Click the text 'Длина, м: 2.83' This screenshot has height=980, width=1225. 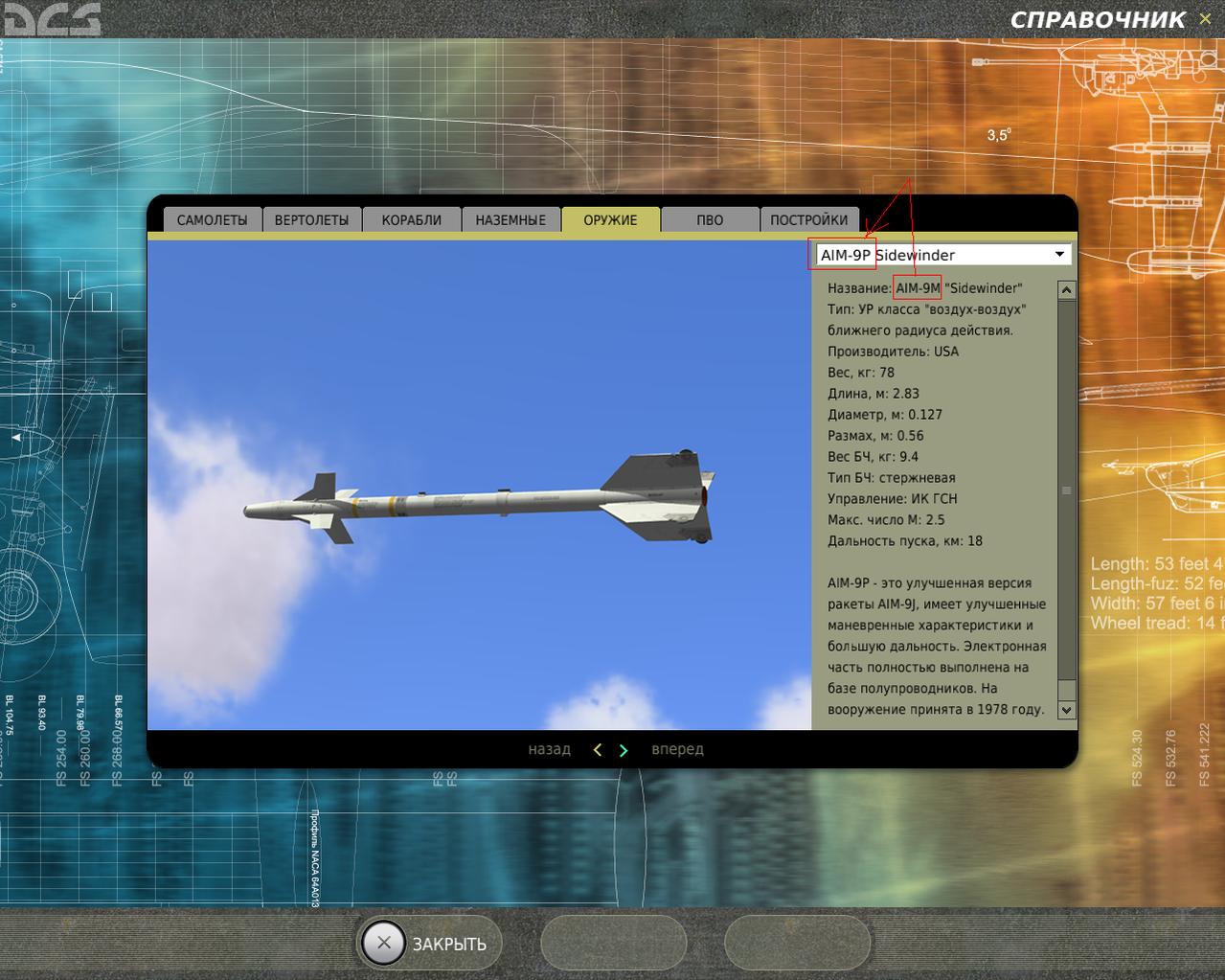pyautogui.click(x=873, y=394)
